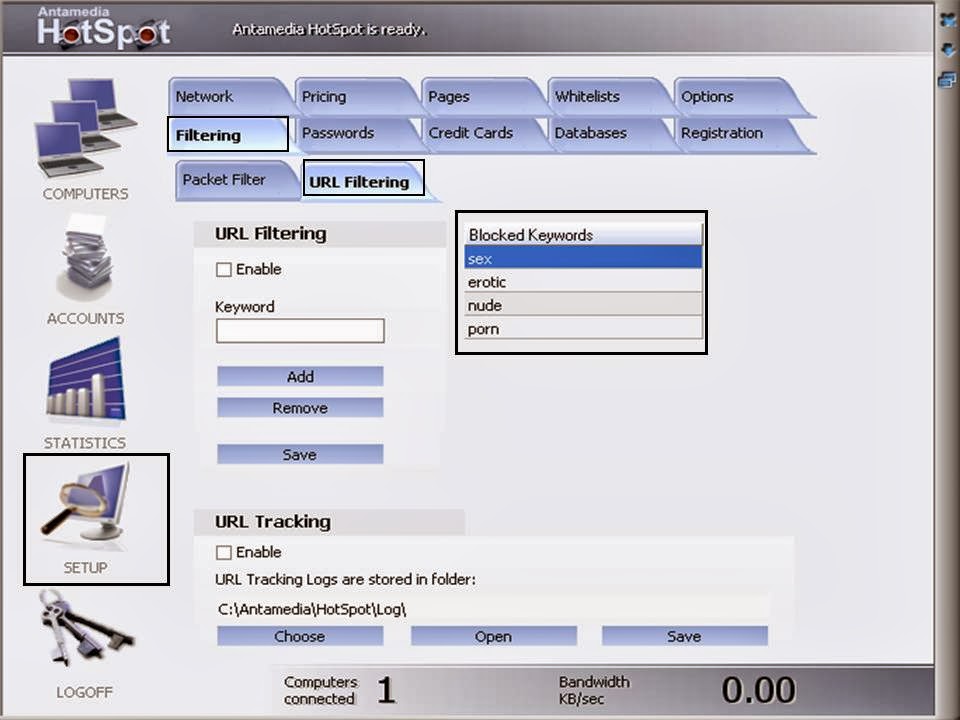Open the URL tracking log folder
The height and width of the screenshot is (720, 960).
click(493, 636)
